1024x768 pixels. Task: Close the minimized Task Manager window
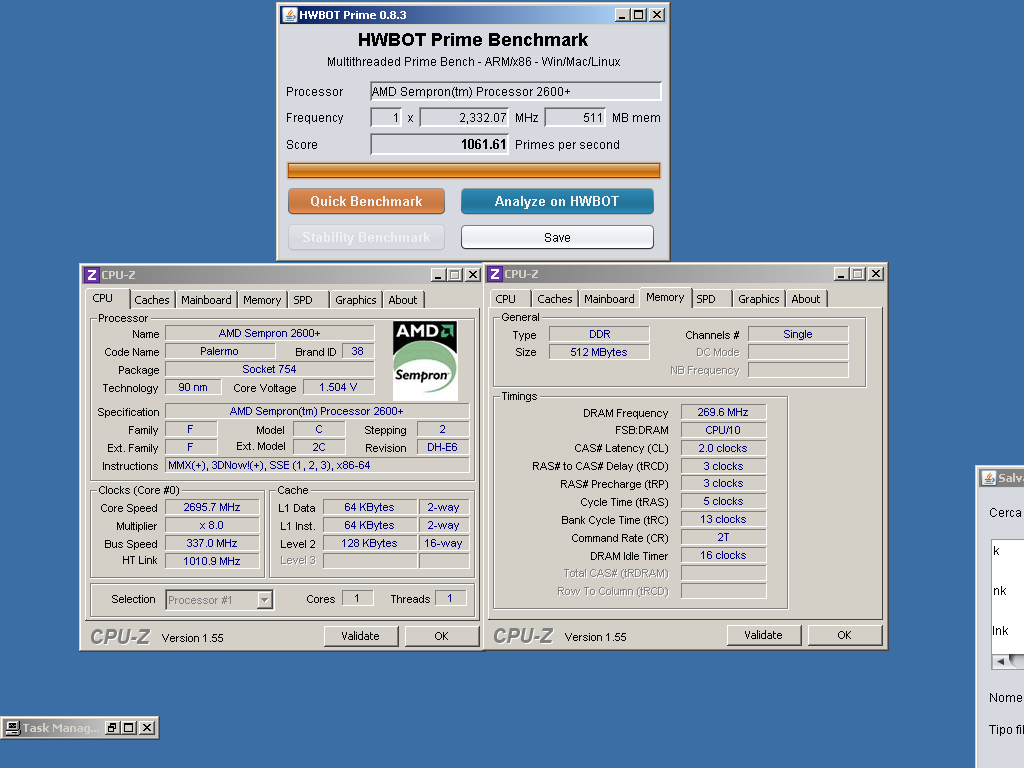[148, 728]
